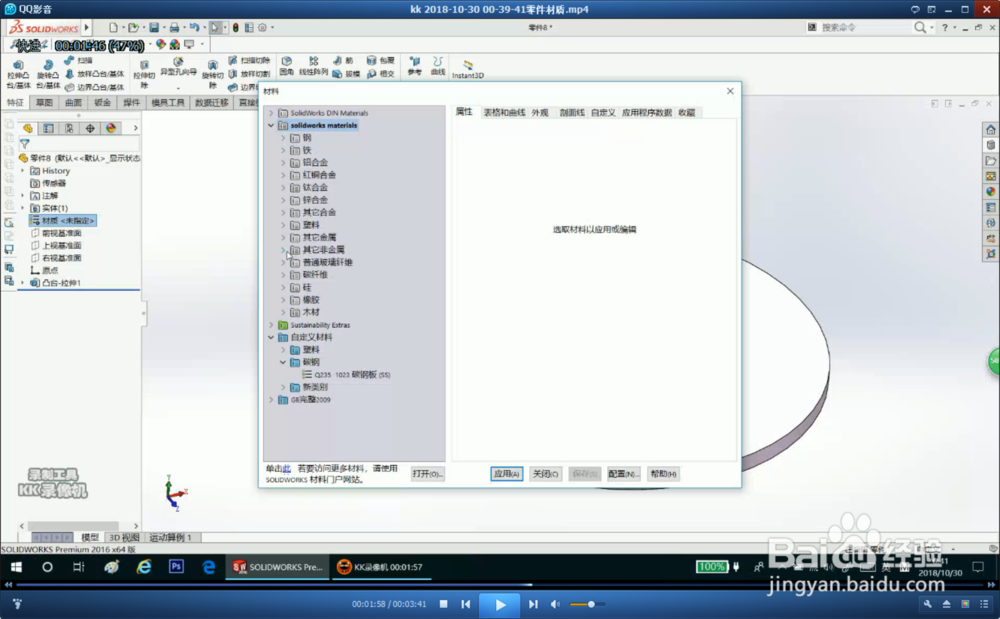Choose the Select cursor tool
Image resolution: width=1000 pixels, height=619 pixels.
215,27
